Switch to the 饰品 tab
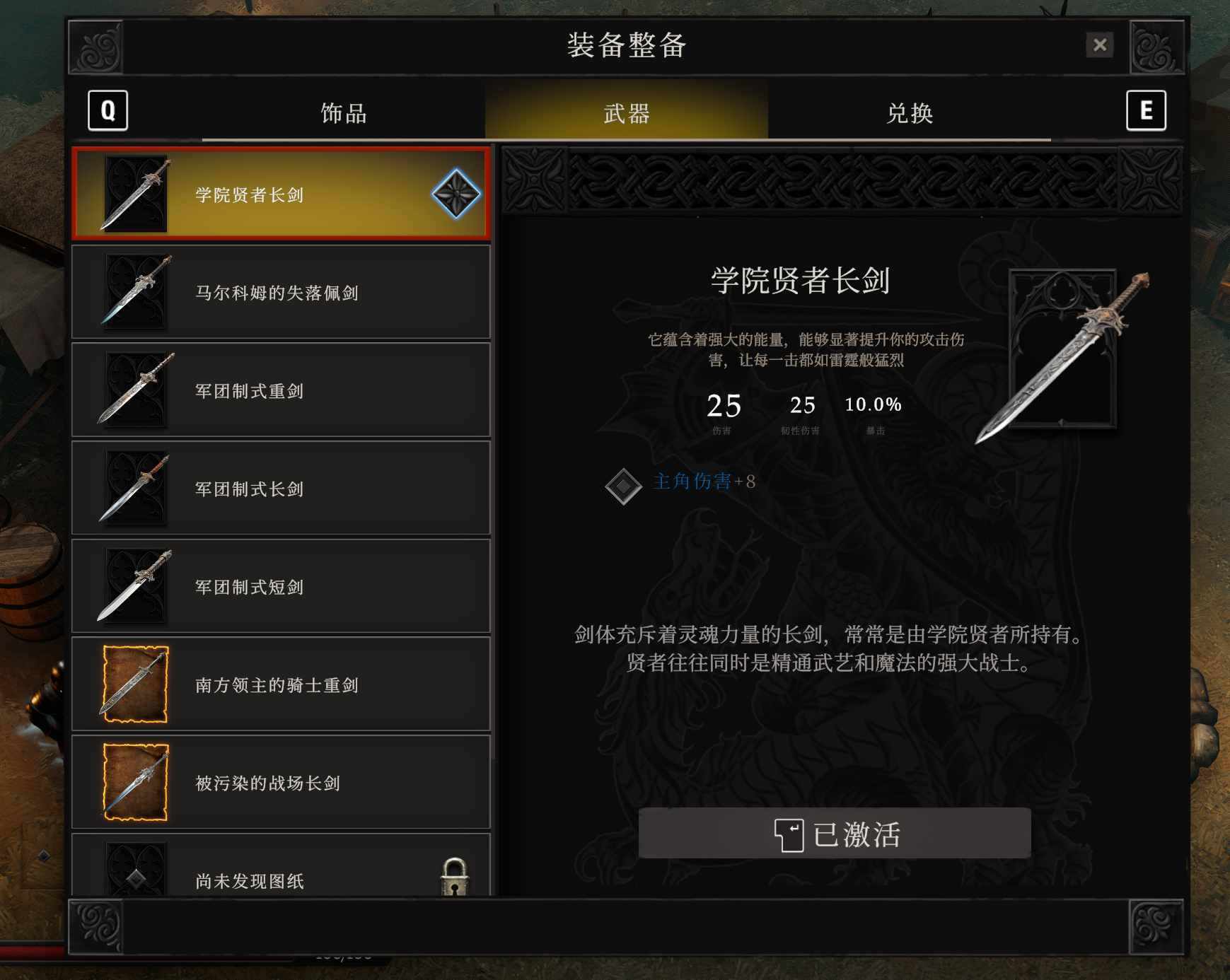 click(344, 113)
